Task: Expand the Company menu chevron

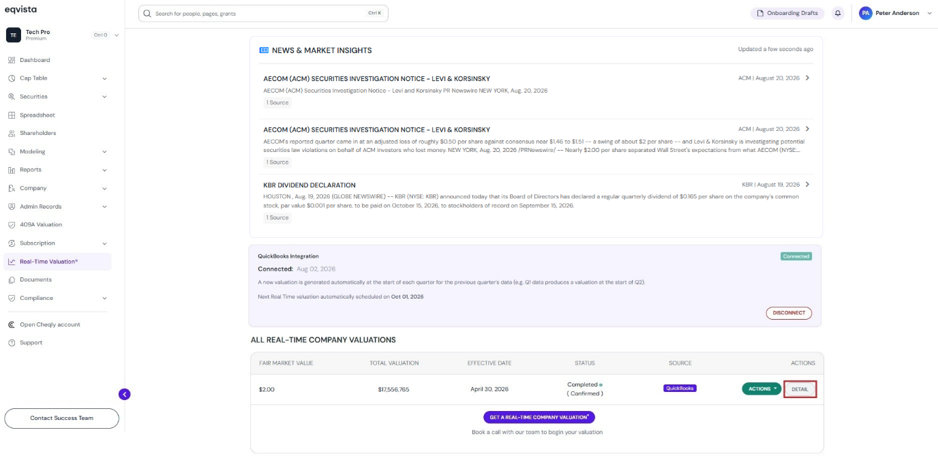Action: (104, 188)
